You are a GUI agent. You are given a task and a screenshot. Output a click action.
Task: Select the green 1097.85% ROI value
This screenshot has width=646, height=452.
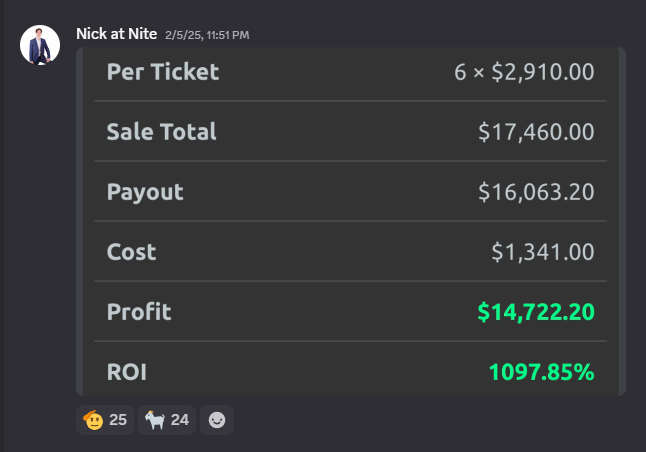(541, 372)
